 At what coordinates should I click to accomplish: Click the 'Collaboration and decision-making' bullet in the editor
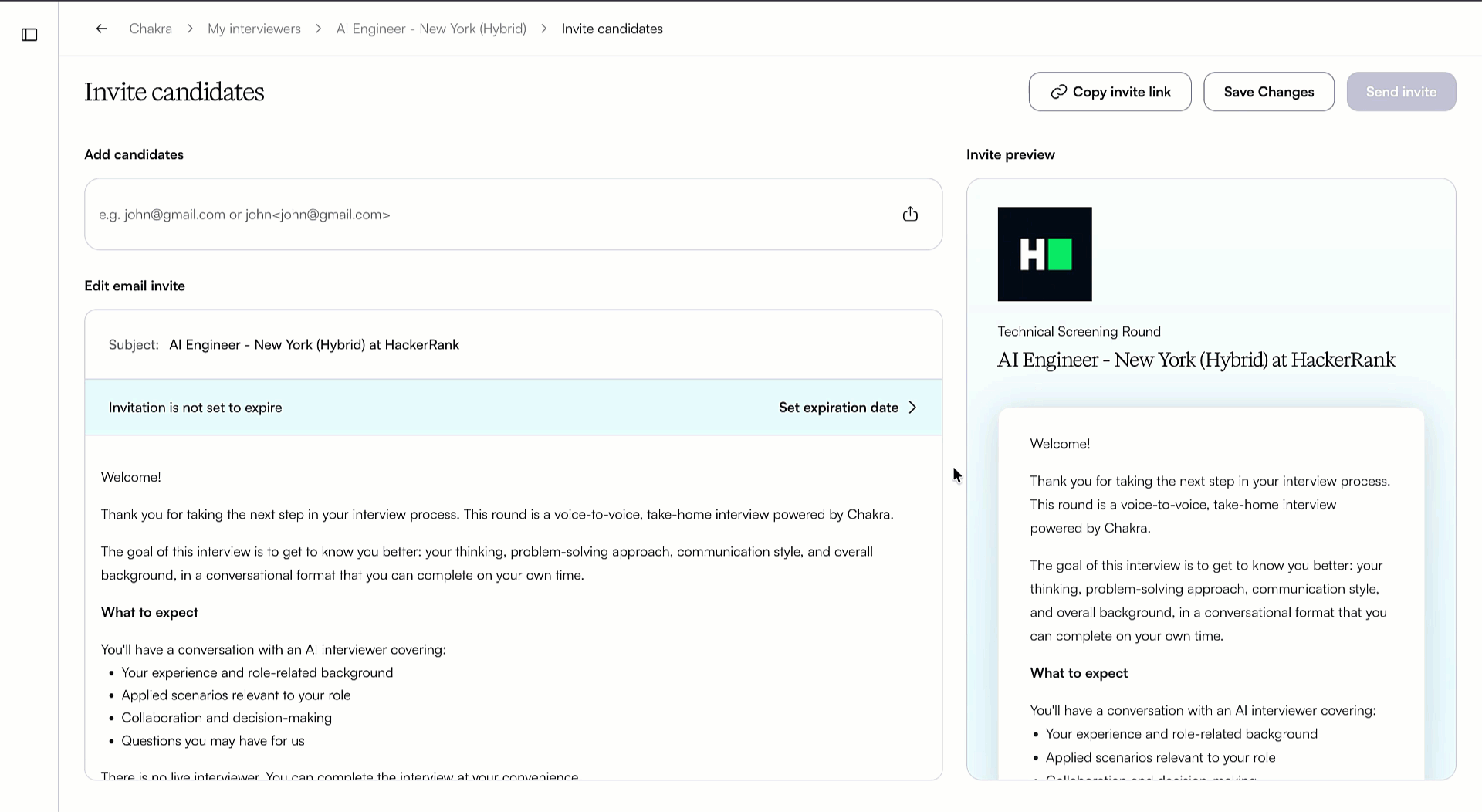[226, 718]
